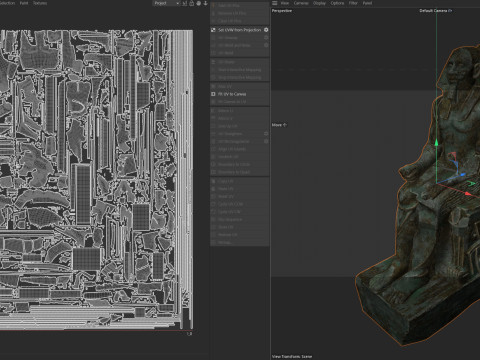Open the viewport View menu
Image resolution: width=480 pixels, height=360 pixels.
pyautogui.click(x=285, y=3)
